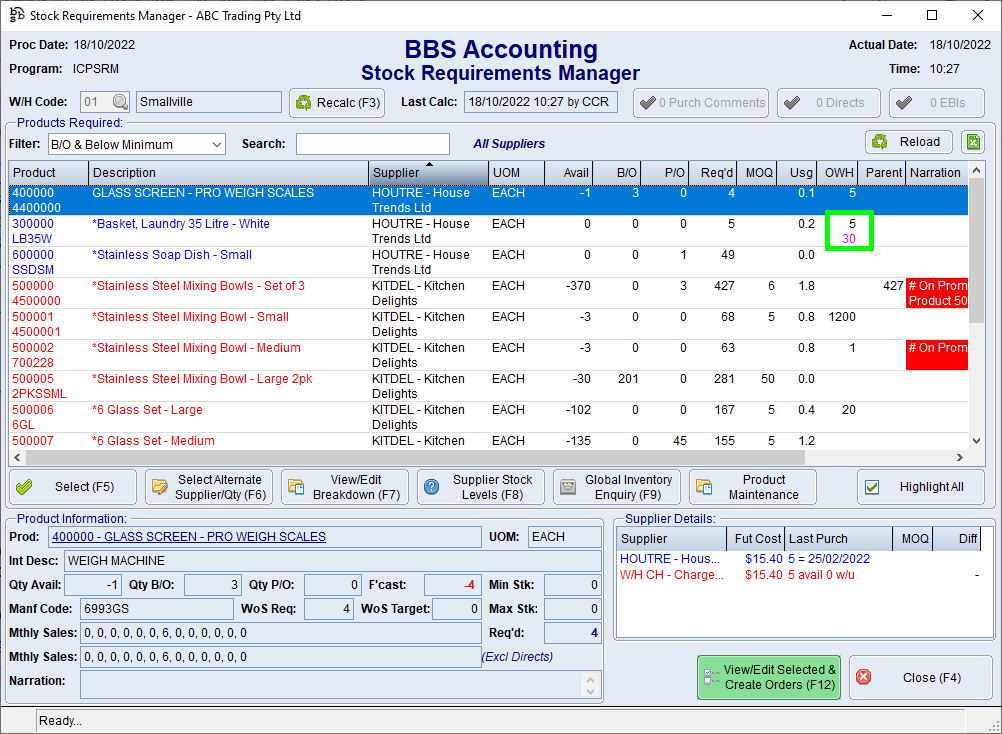Open Supplier Stock Levels via its question-mark icon
The height and width of the screenshot is (734, 1002).
[431, 487]
